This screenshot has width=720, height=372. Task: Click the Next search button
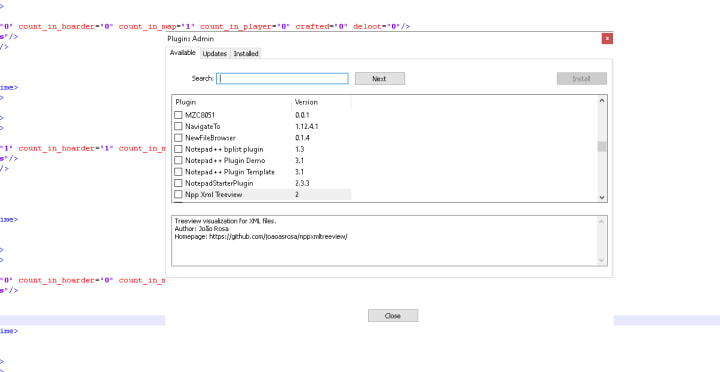pos(380,79)
